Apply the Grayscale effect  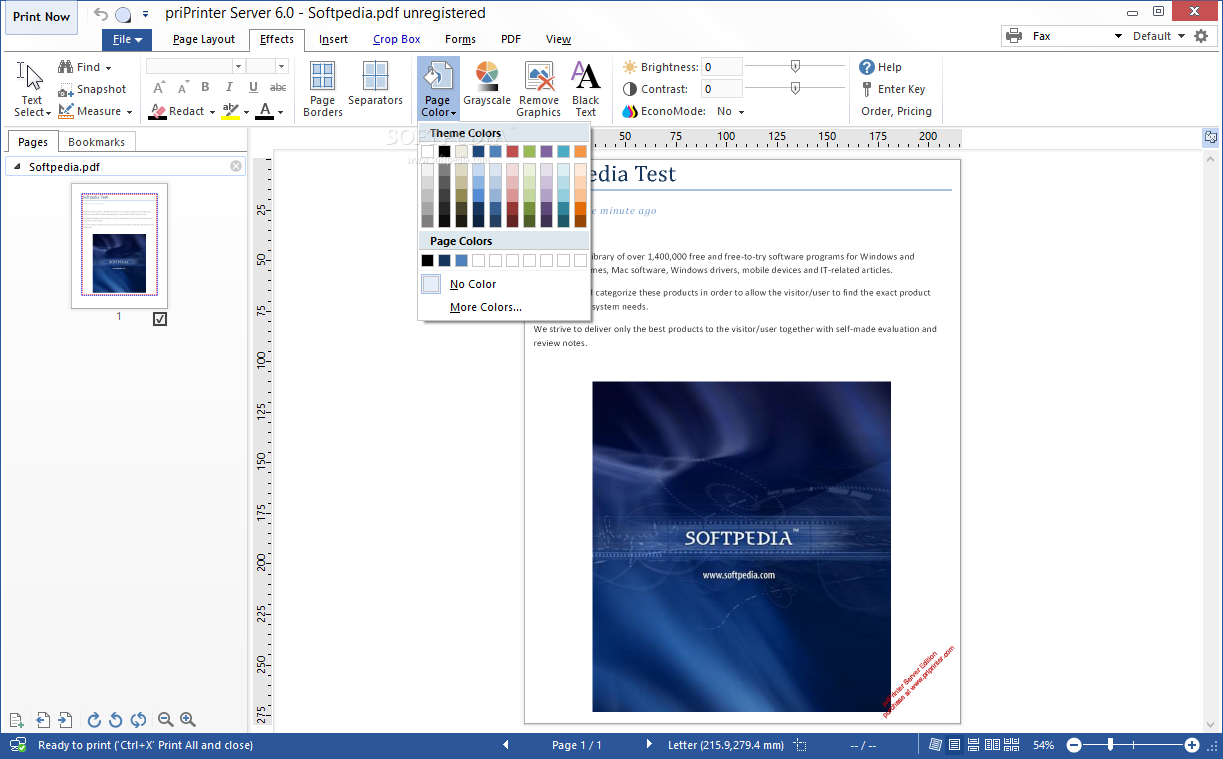487,84
